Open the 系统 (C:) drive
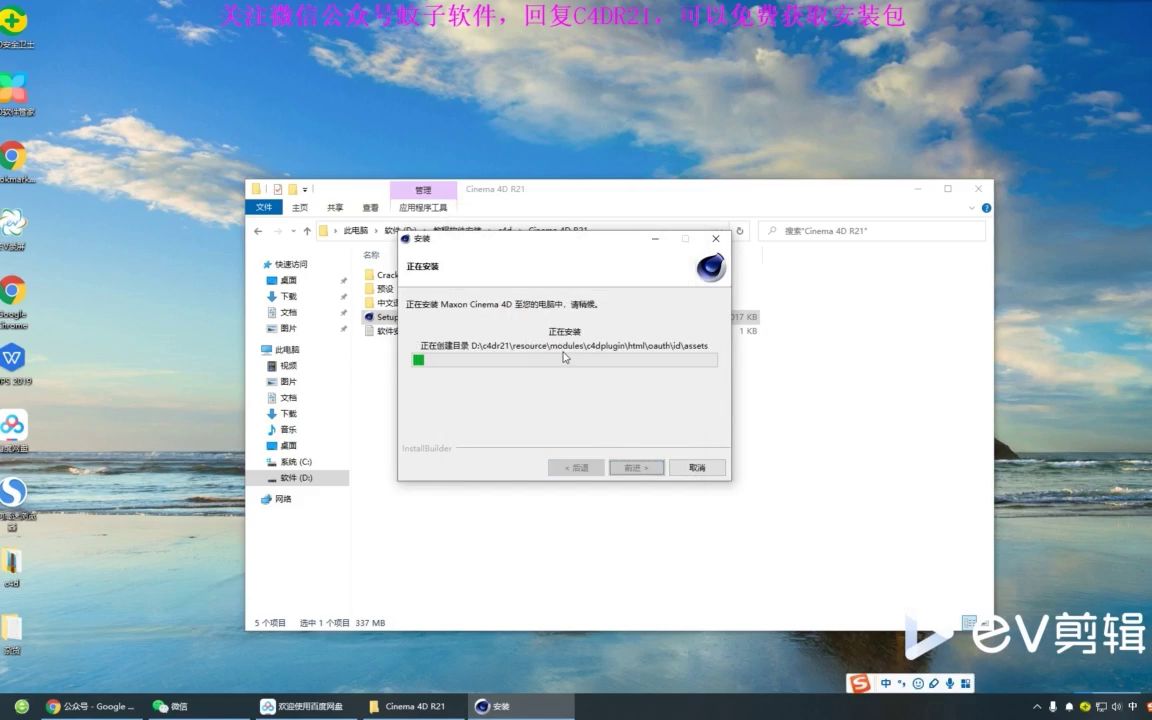1152x720 pixels. 295,462
